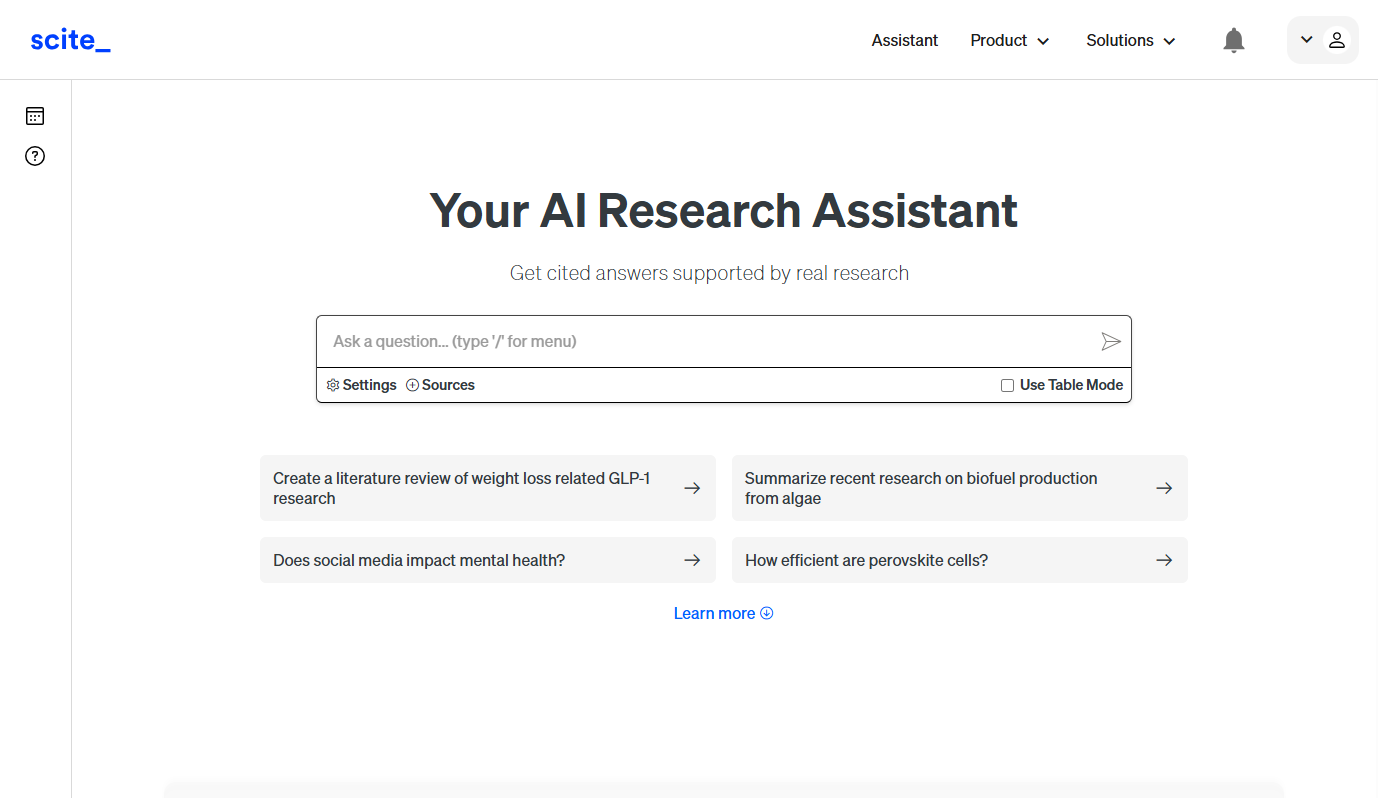Click the arrow on the perovskite cells card
The image size is (1378, 798).
(1164, 560)
